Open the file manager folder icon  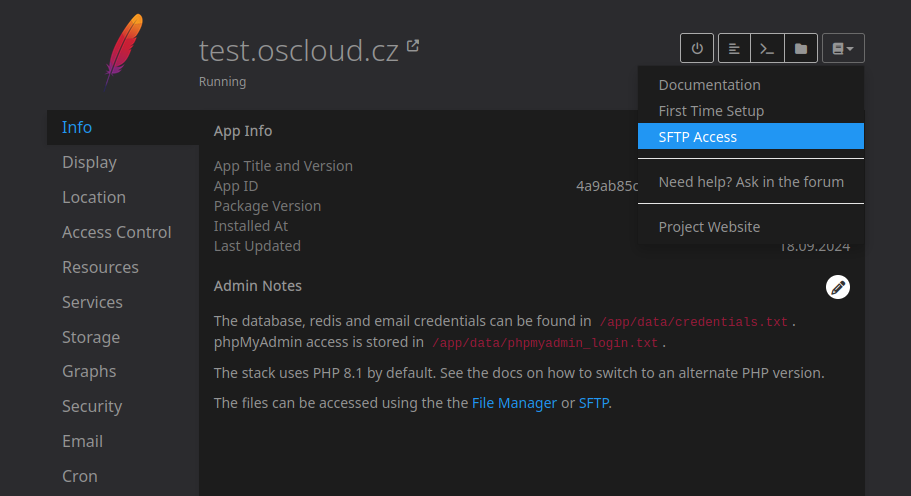tap(800, 48)
